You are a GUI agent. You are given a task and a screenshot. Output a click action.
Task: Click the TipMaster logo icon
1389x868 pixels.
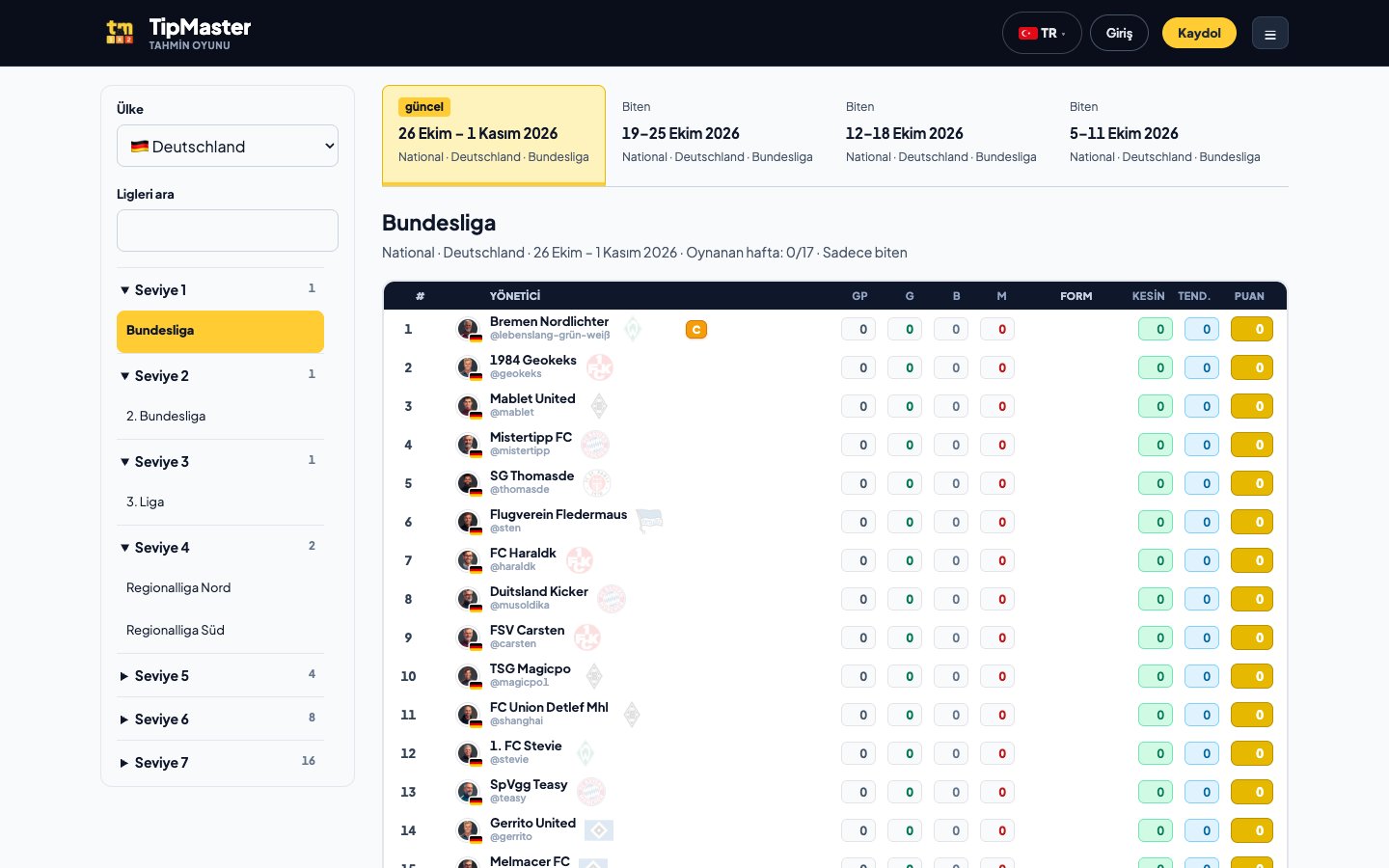pos(120,33)
